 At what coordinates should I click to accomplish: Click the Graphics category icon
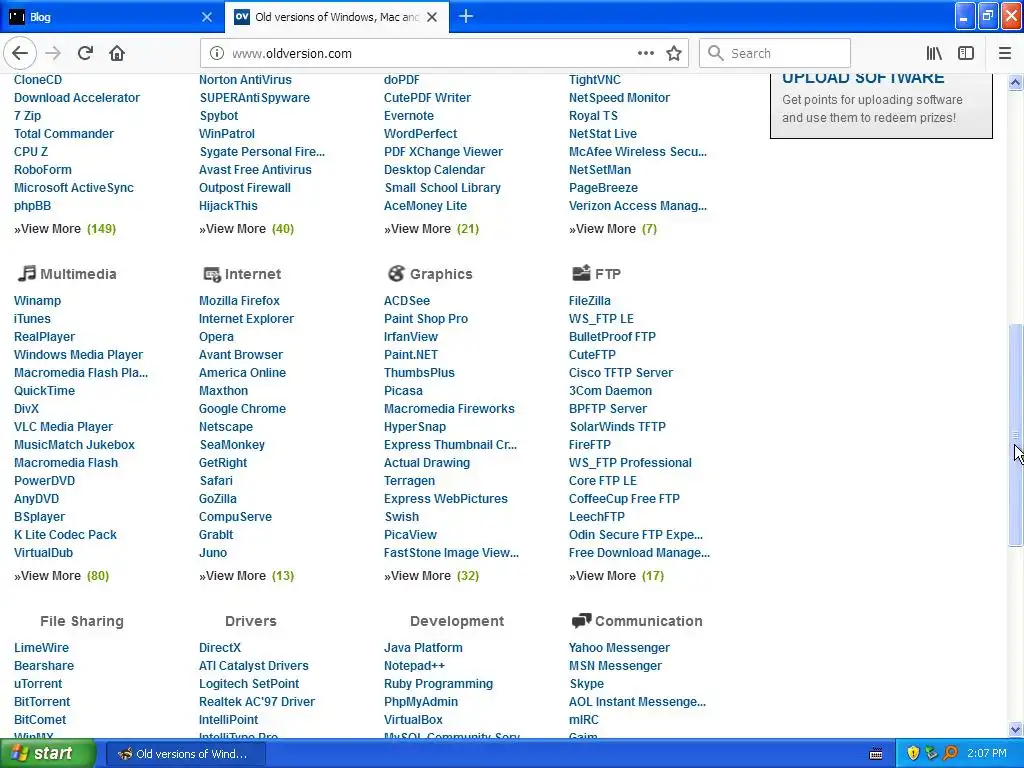click(x=396, y=274)
